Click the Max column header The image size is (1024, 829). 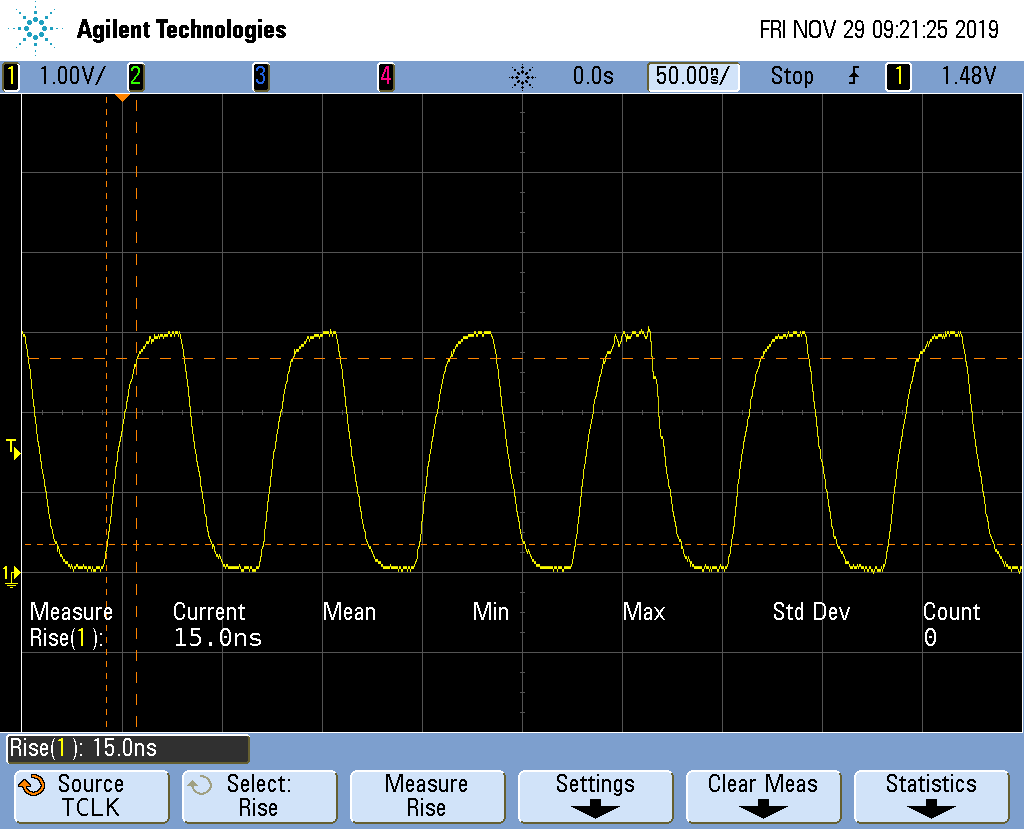pyautogui.click(x=644, y=612)
